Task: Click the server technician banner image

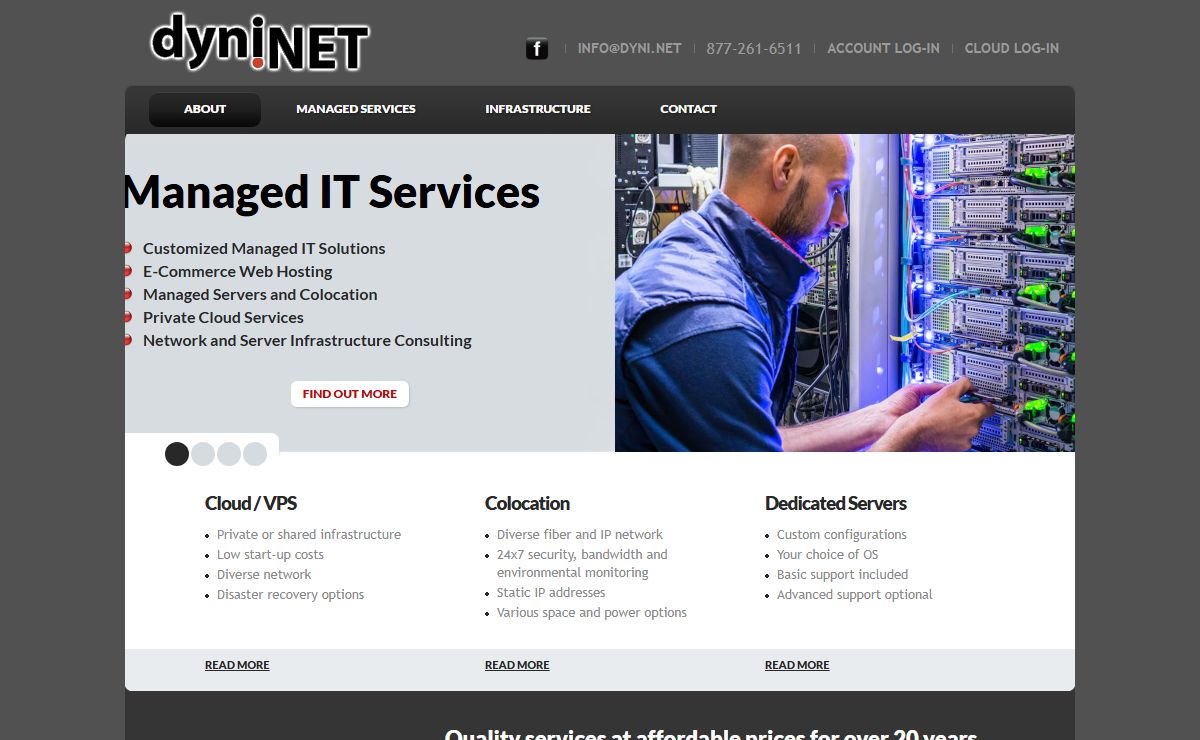Action: click(845, 293)
